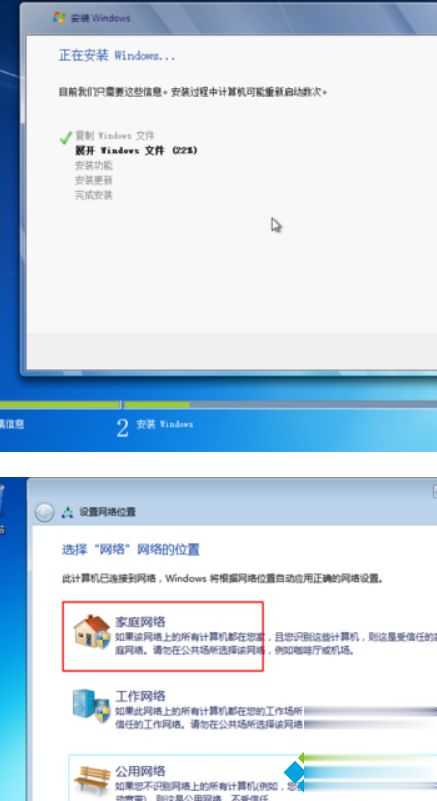Click the 选择"网络"网络的位置 heading
The image size is (437, 801).
pos(131,550)
